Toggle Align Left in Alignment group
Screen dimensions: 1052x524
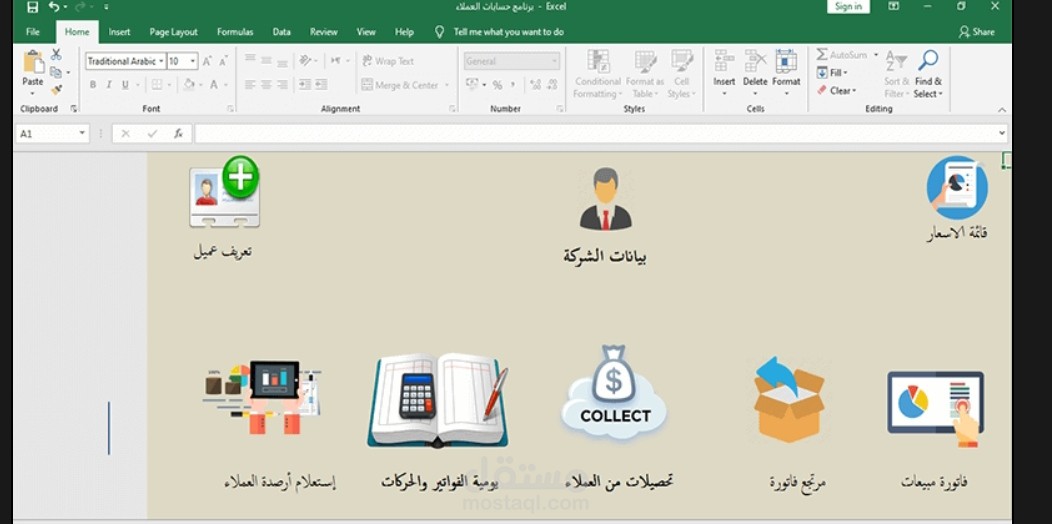coord(250,85)
